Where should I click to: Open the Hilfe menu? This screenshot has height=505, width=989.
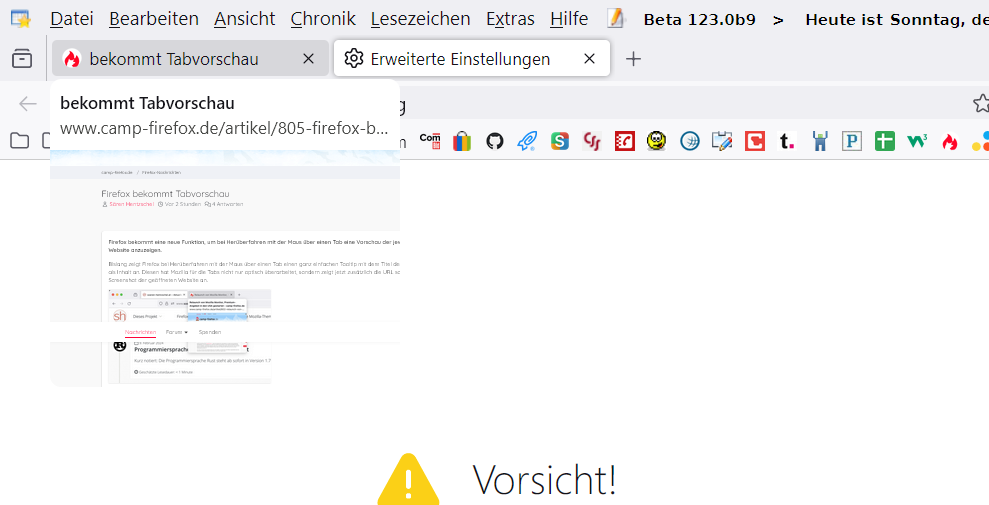click(x=569, y=19)
